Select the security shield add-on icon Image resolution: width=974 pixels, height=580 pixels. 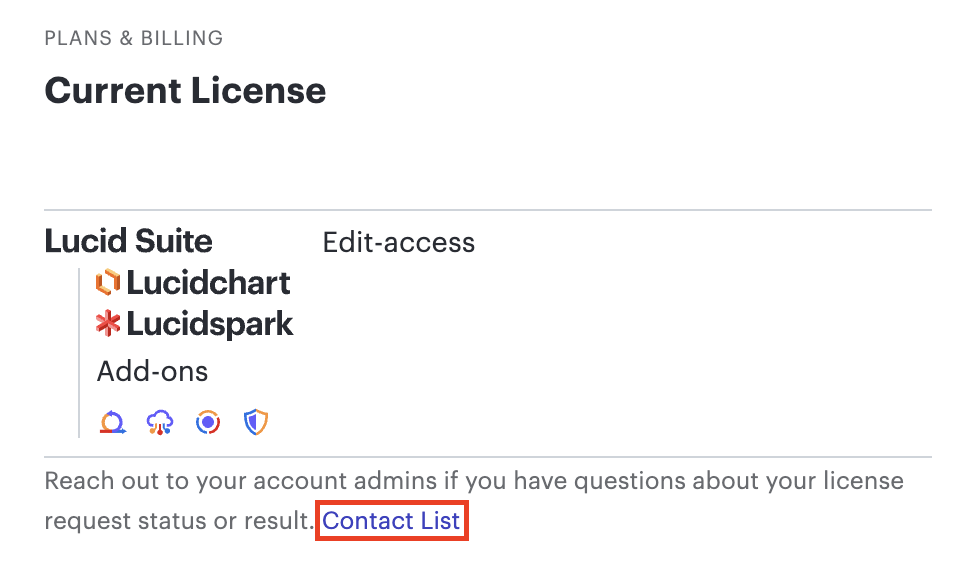pos(254,421)
